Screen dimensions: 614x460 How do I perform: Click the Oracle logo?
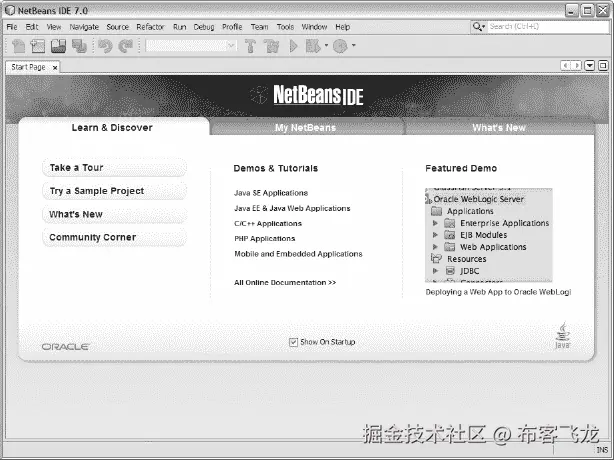tap(65, 347)
